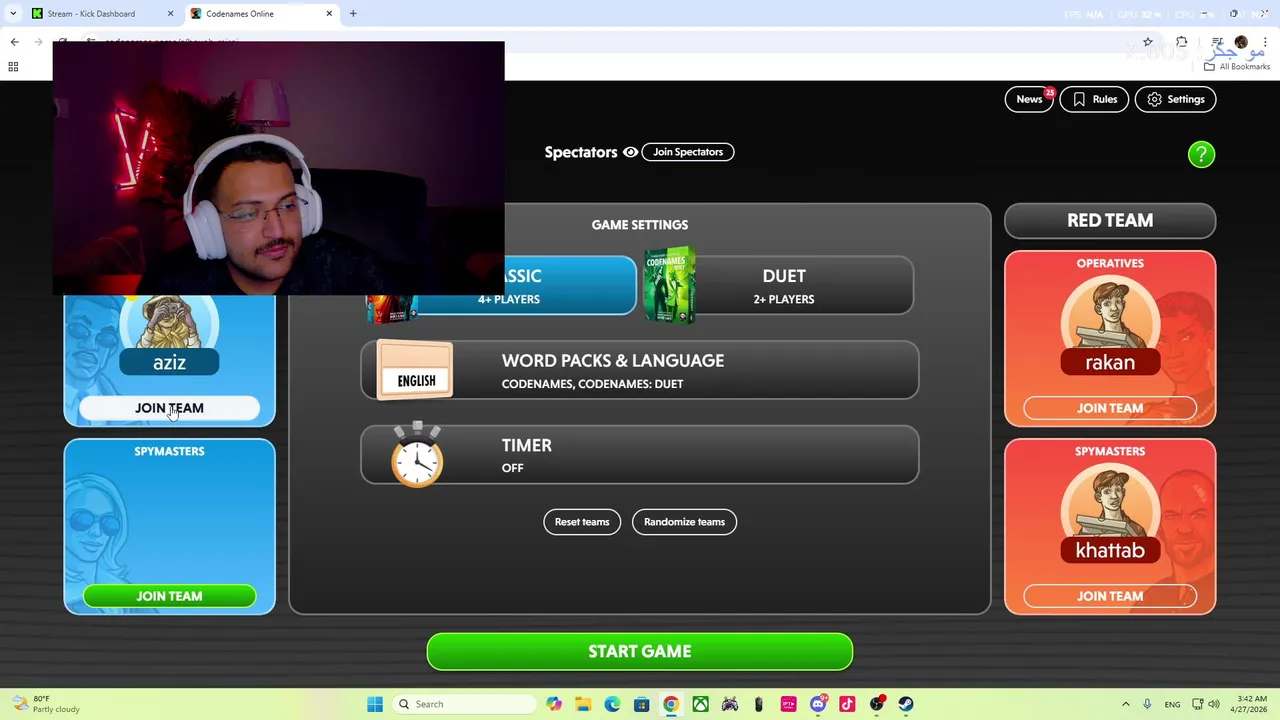Image resolution: width=1280 pixels, height=720 pixels.
Task: Click the RED TEAM header
Action: pos(1110,221)
